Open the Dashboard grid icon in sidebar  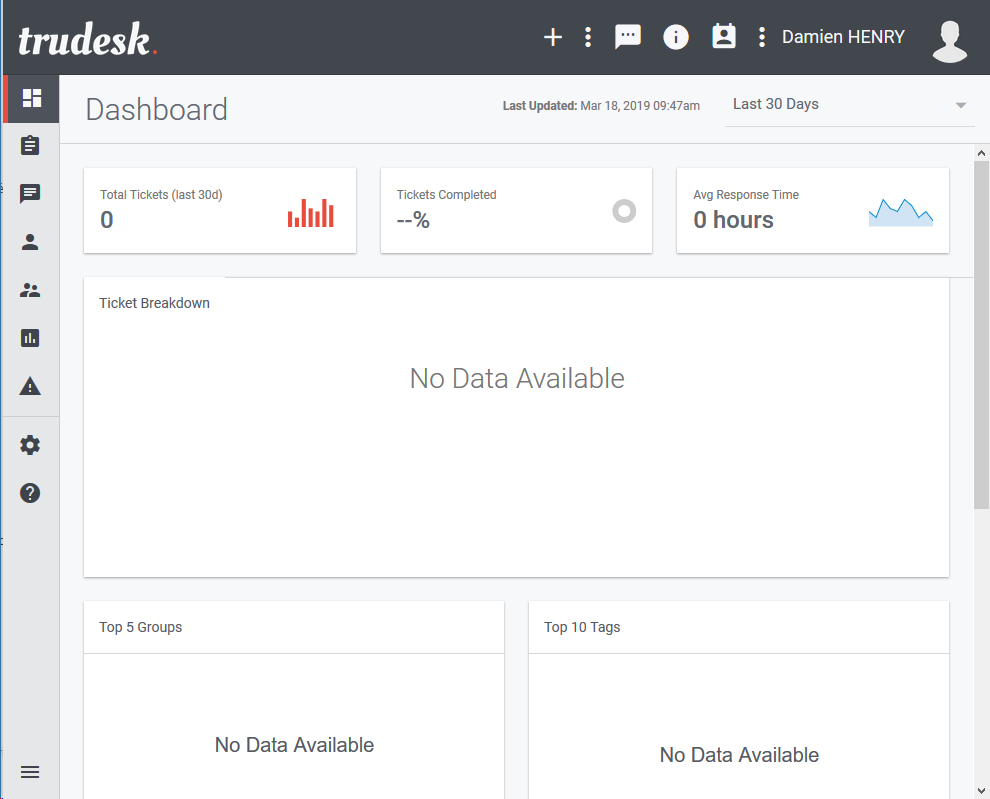[x=31, y=98]
